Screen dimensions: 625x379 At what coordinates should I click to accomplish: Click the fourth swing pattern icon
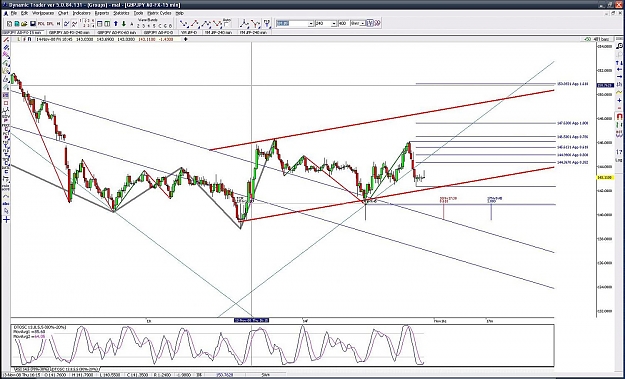pyautogui.click(x=217, y=24)
